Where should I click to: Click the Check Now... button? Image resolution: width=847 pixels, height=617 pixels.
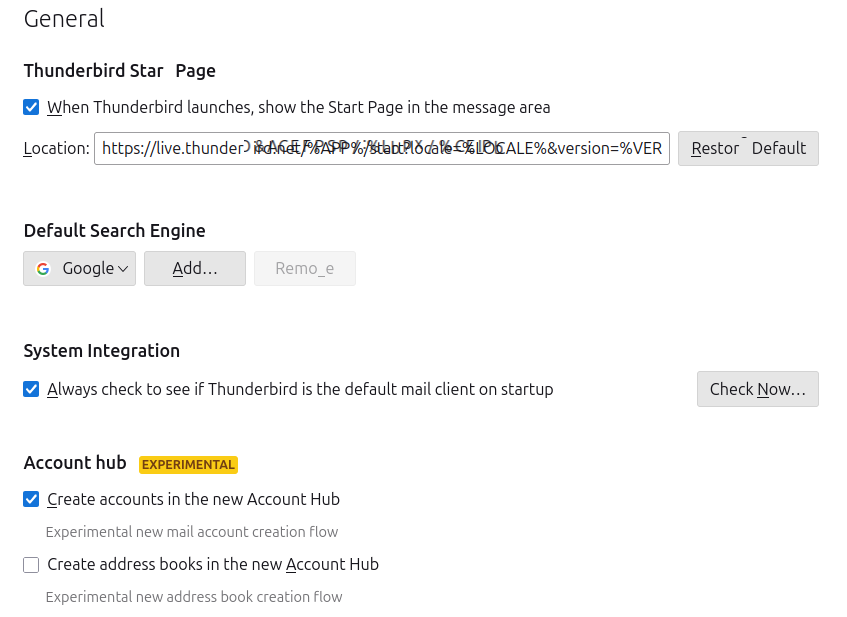click(x=757, y=389)
